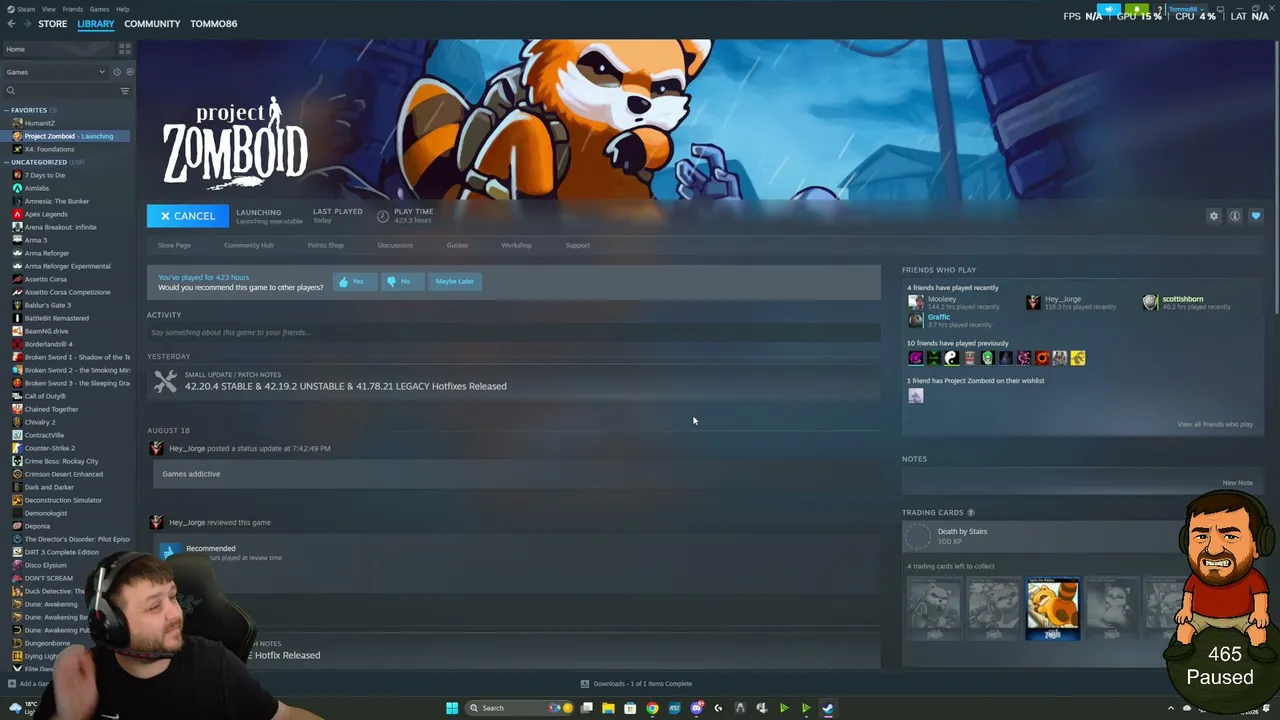
Task: Open the Downloads status at the bottom
Action: (x=636, y=684)
